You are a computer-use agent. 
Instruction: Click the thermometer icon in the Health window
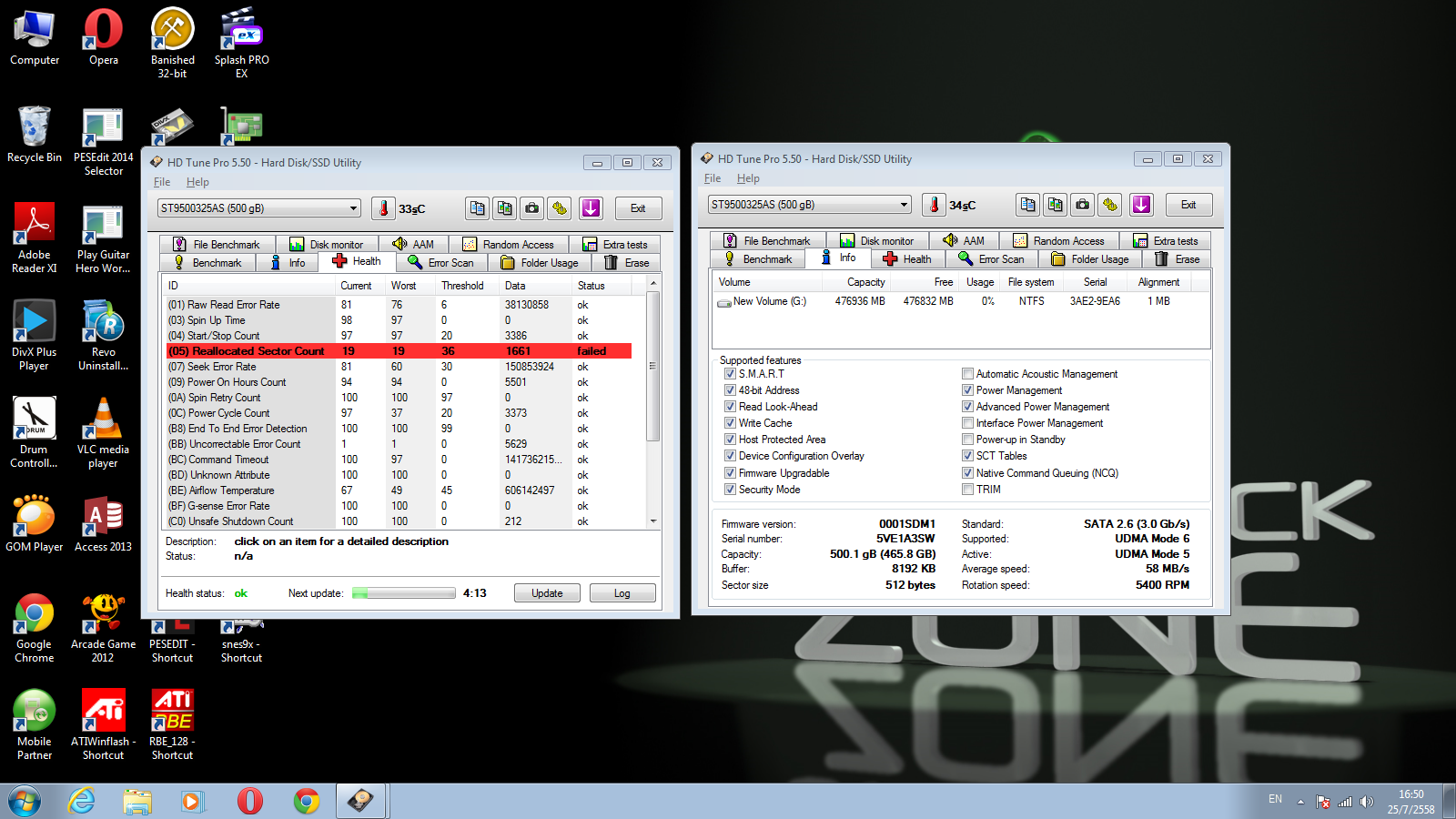tap(384, 208)
